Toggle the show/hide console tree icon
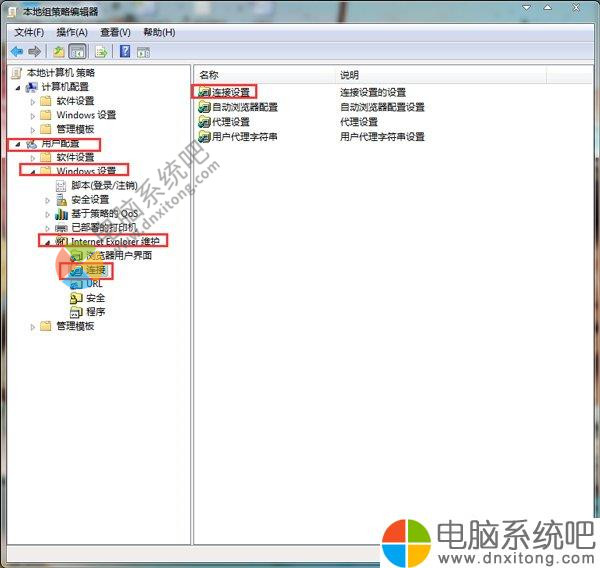 tap(77, 51)
